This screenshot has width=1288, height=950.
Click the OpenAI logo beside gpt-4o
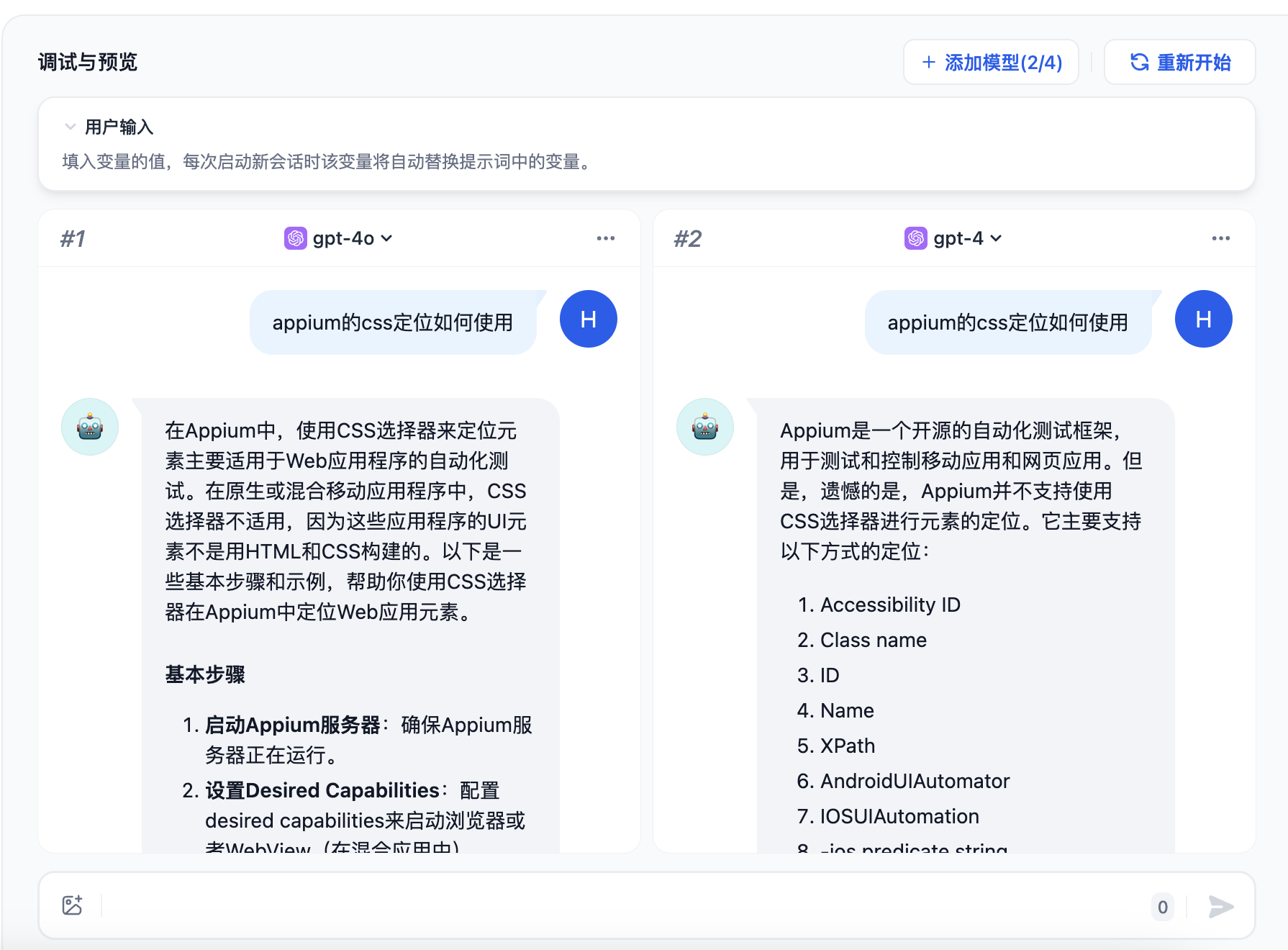click(x=294, y=238)
